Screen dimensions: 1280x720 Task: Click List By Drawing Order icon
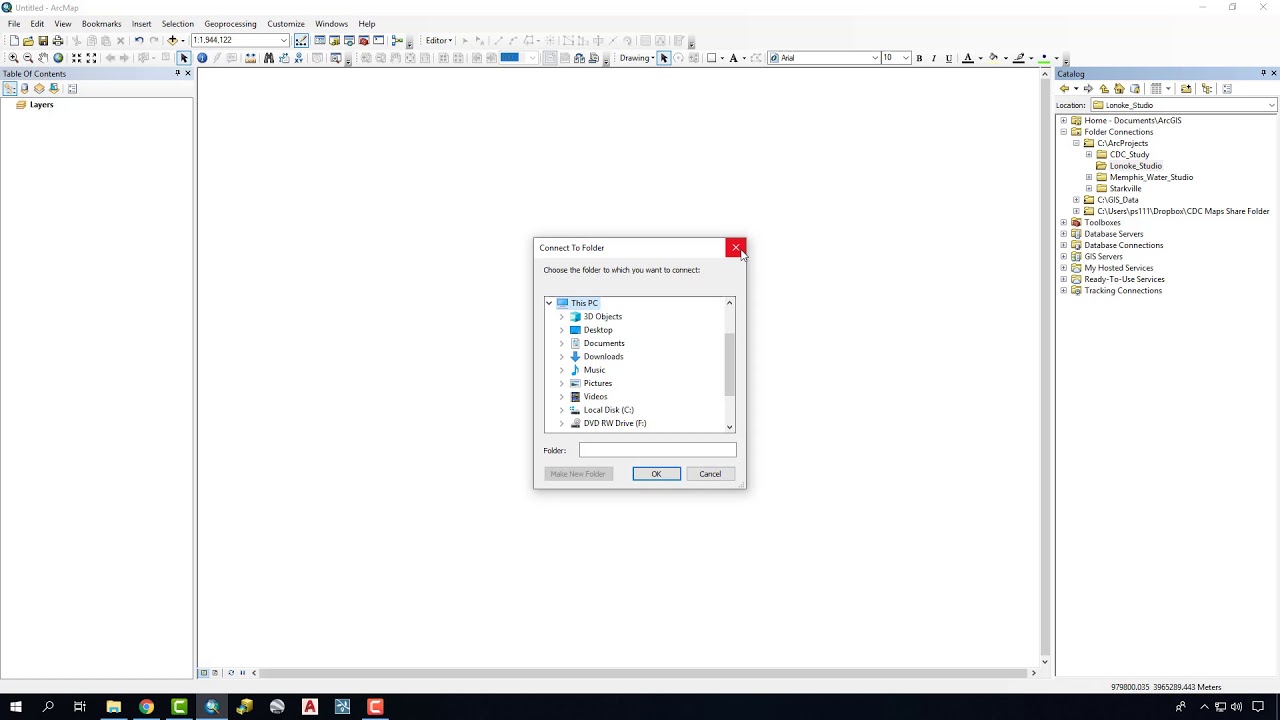click(9, 88)
